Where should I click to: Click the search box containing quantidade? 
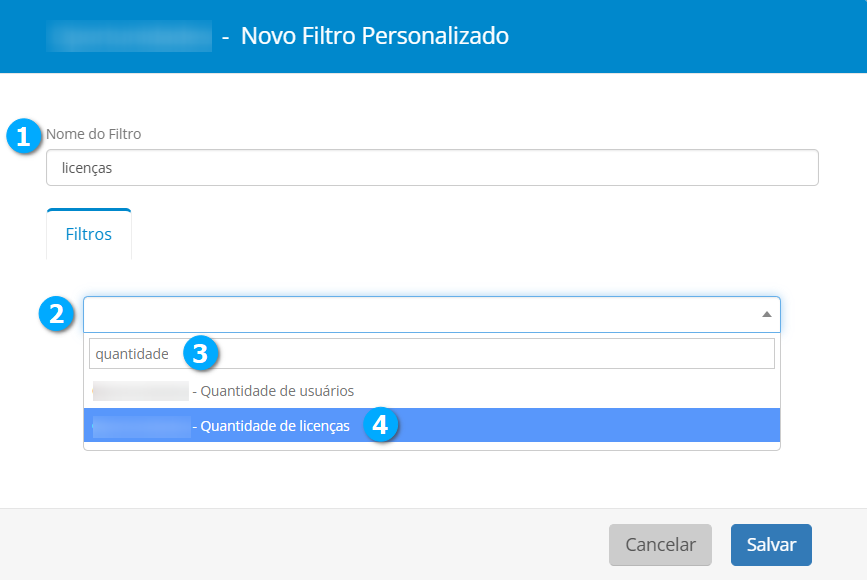point(432,354)
